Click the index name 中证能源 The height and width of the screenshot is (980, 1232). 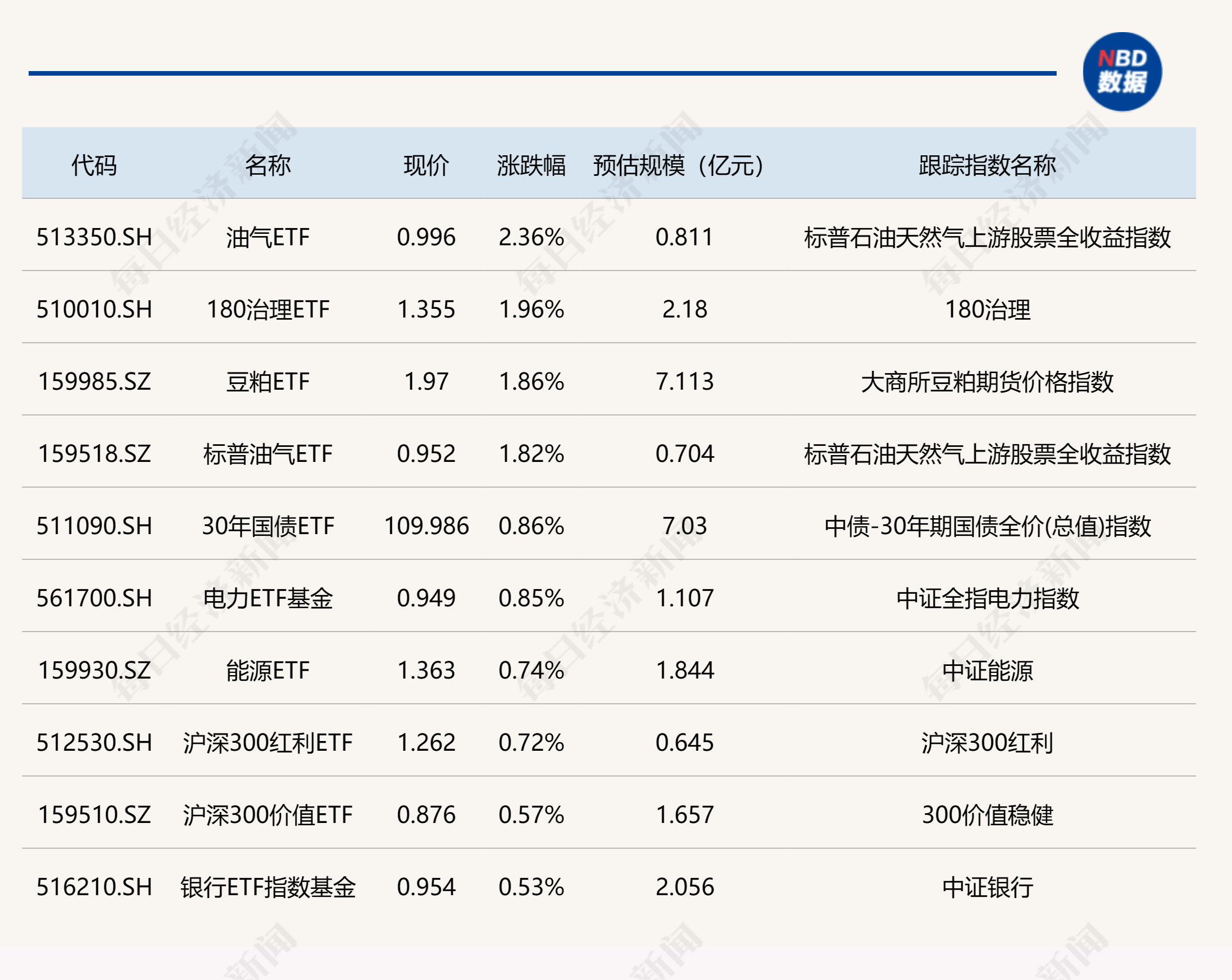coord(987,671)
